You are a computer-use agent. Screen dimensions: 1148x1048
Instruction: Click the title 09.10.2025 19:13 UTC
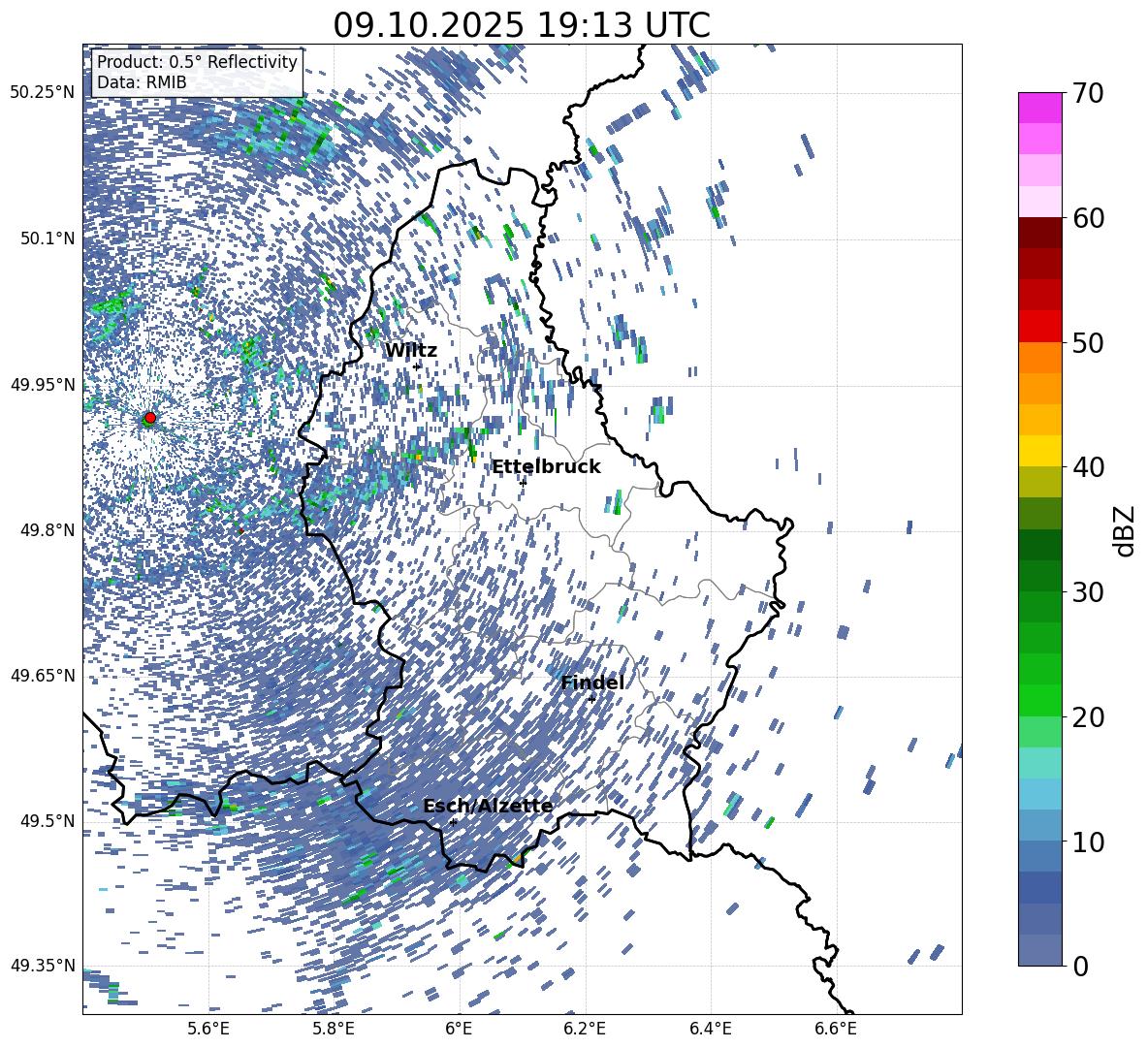click(522, 25)
